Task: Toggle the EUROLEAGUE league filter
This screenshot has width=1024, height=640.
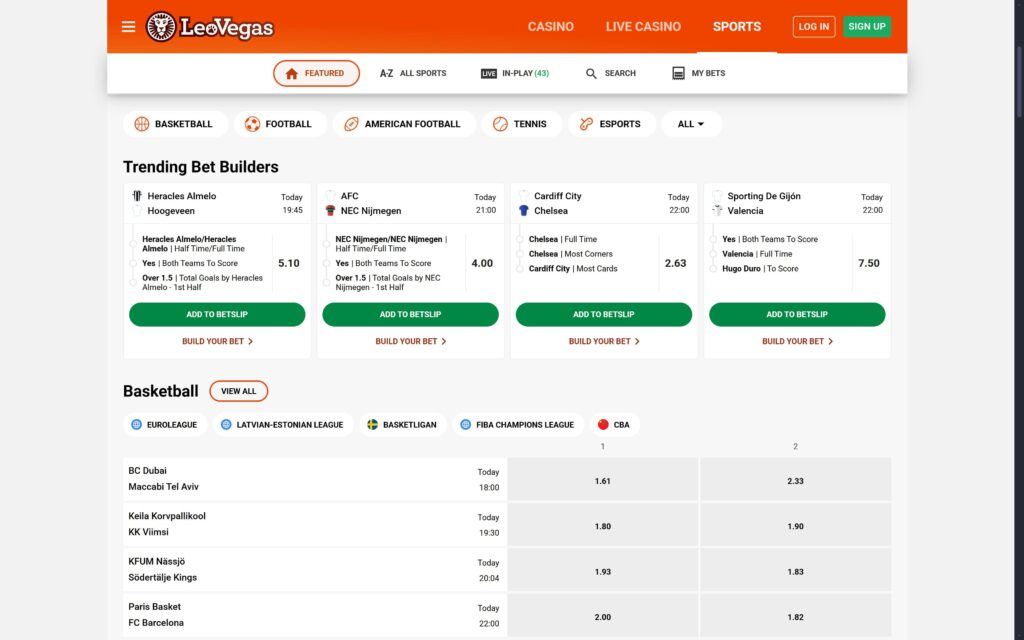Action: click(x=165, y=424)
